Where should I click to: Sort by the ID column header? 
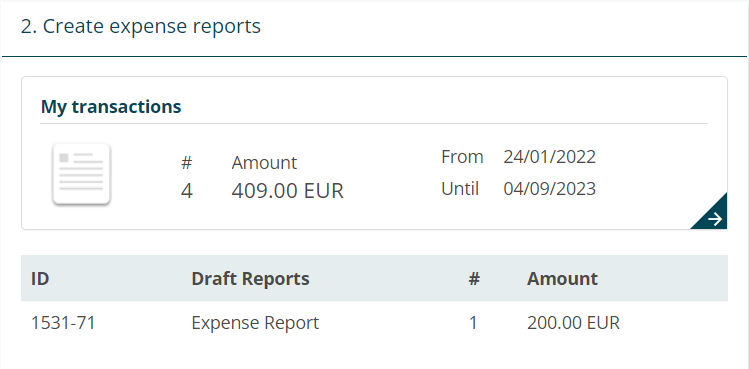pyautogui.click(x=40, y=278)
